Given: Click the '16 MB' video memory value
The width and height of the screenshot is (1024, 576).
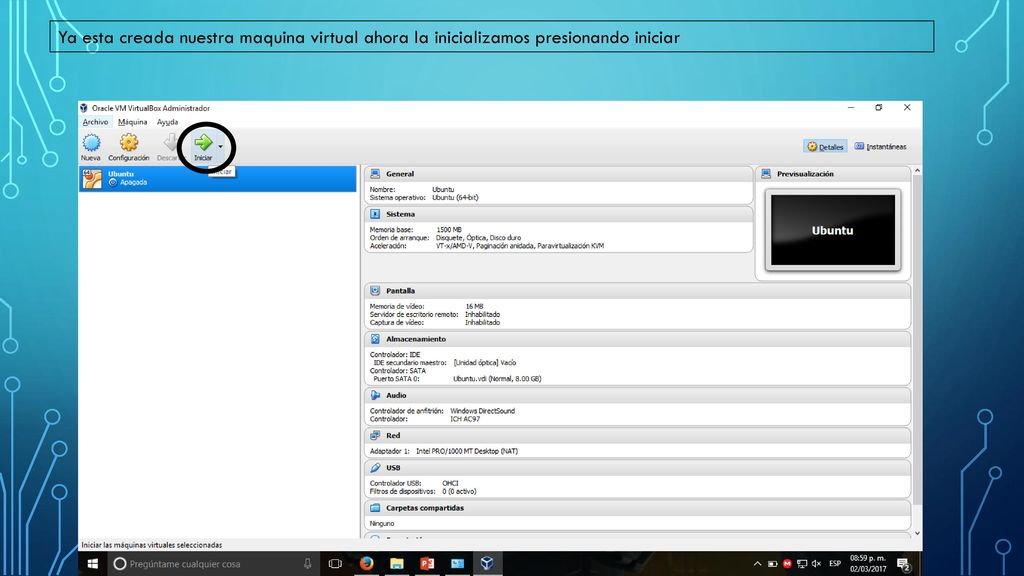Looking at the screenshot, I should point(475,306).
